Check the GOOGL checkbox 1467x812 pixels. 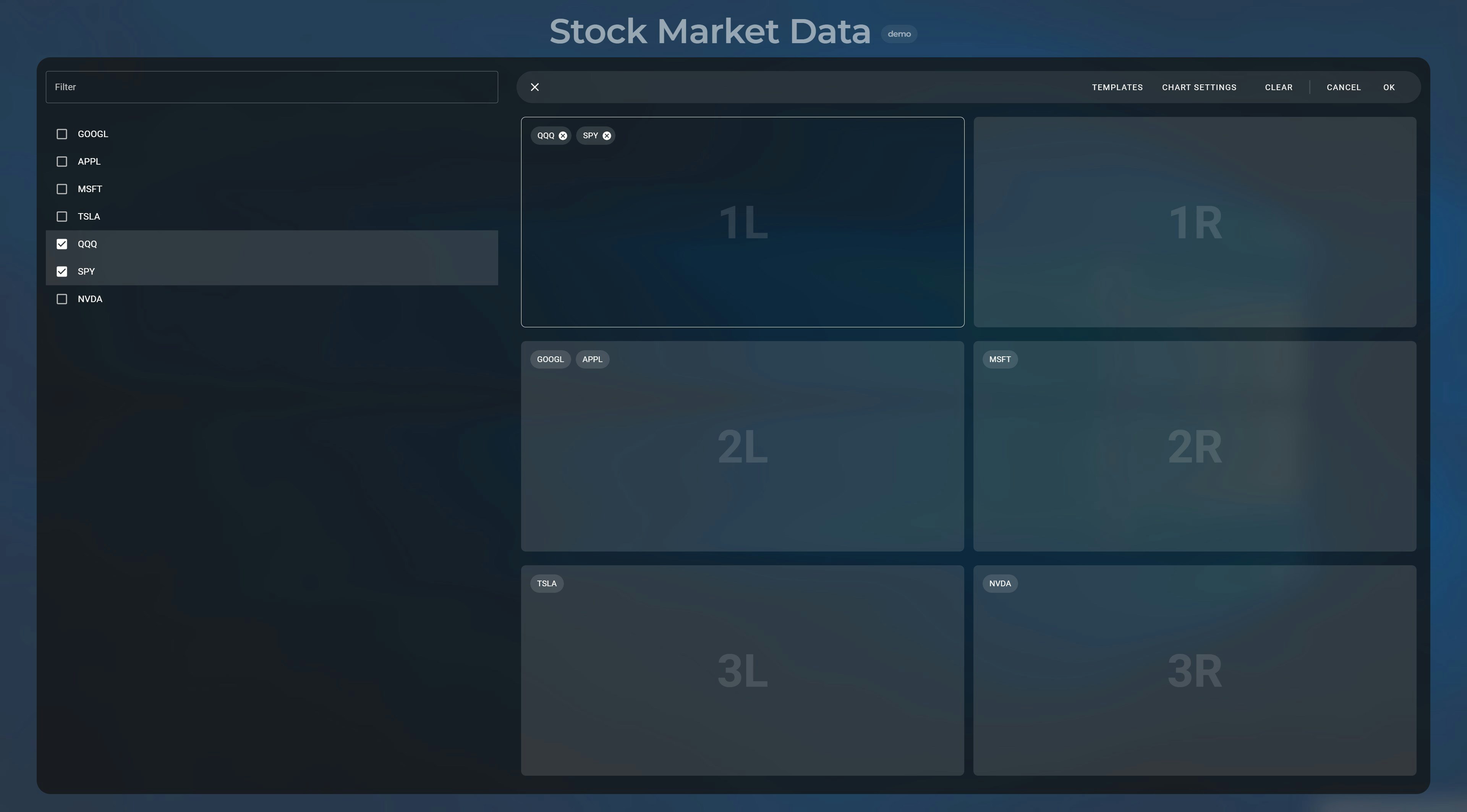[62, 134]
